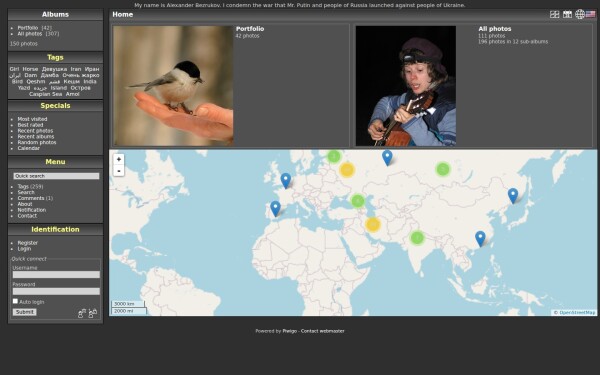Screen dimensions: 600x375
Task: Select the Caspian Sea tag
Action: coord(46,94)
